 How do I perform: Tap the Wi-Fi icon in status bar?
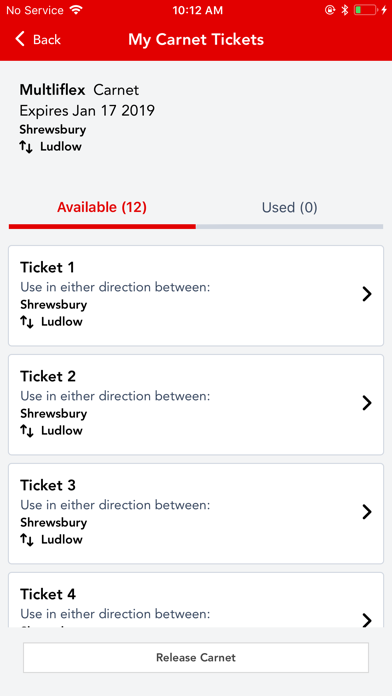coord(76,10)
